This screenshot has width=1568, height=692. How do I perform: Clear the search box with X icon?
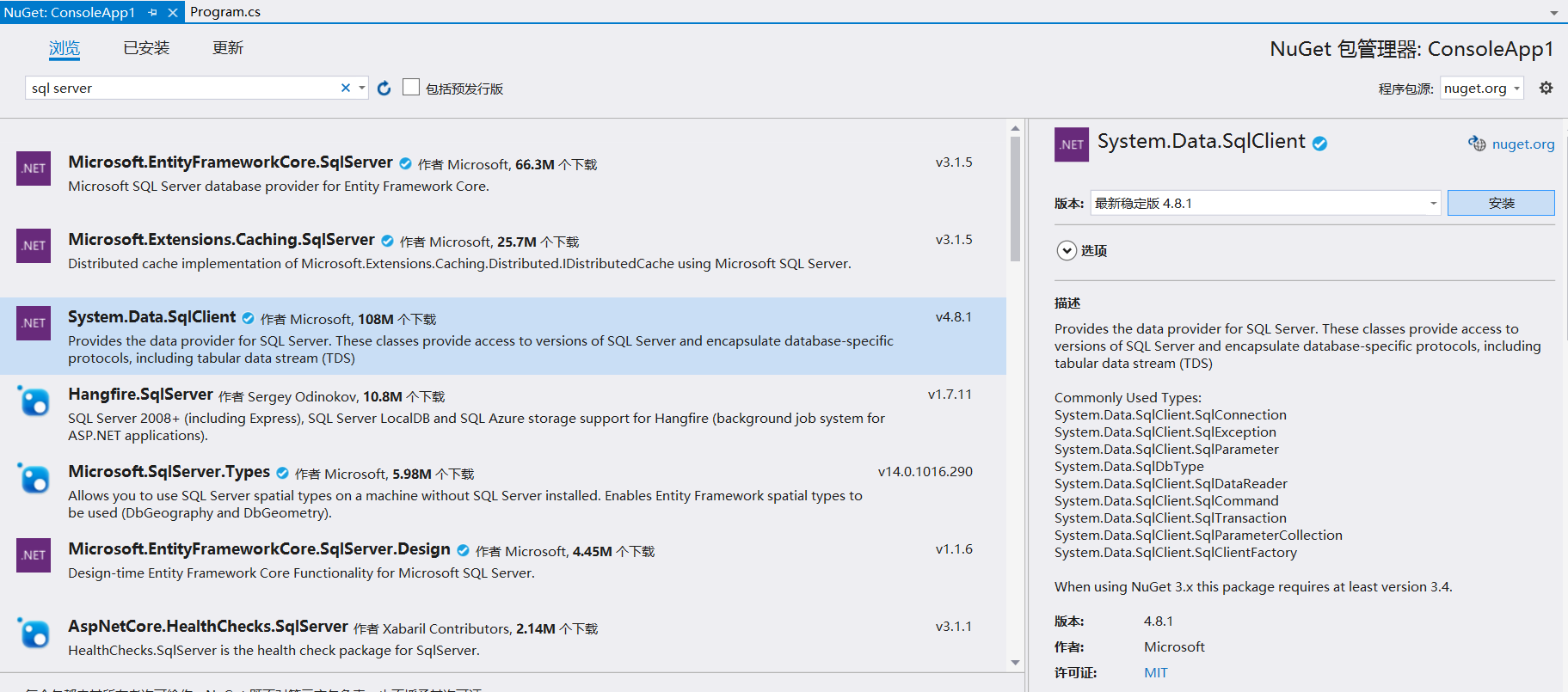(x=346, y=88)
